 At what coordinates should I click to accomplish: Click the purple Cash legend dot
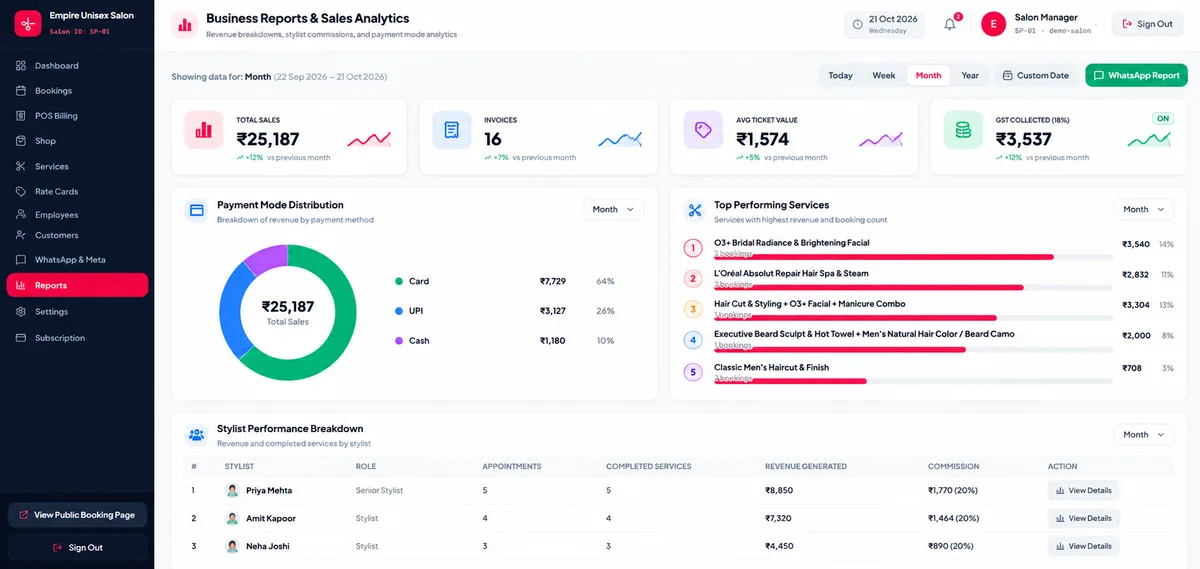pyautogui.click(x=399, y=341)
